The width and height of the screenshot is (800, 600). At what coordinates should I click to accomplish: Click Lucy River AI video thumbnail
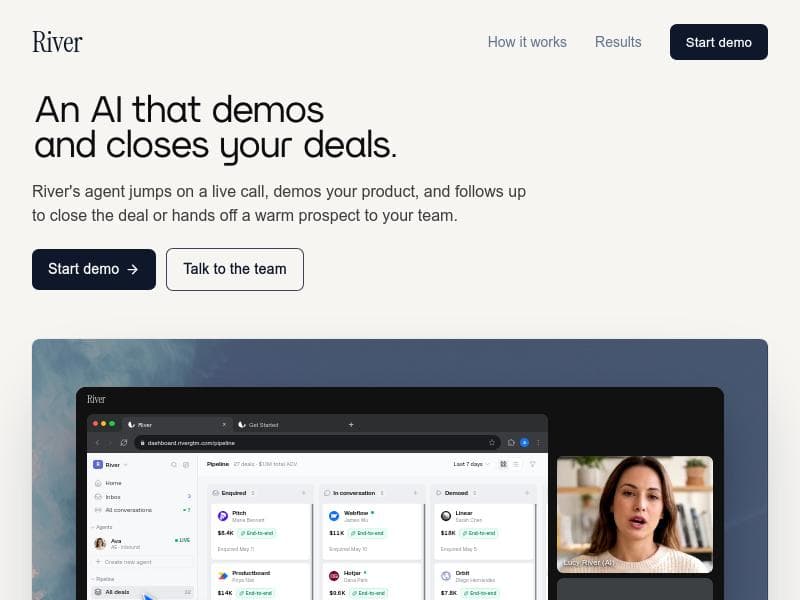coord(635,514)
